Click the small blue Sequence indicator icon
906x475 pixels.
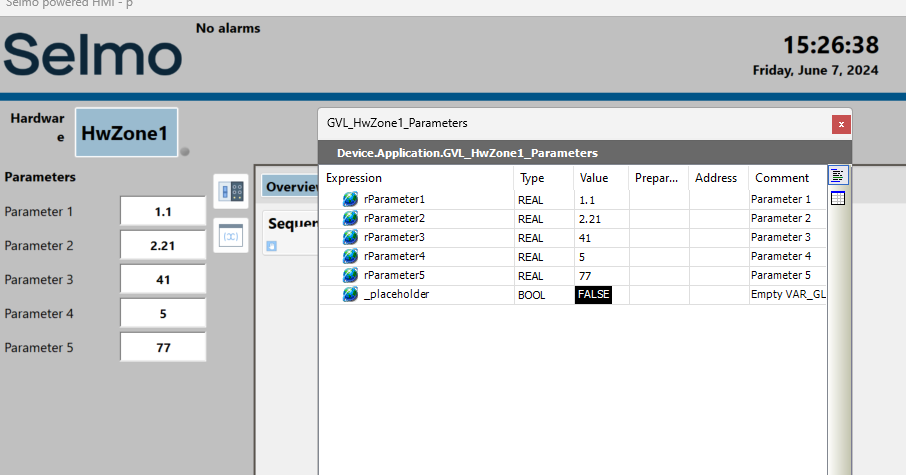tap(272, 246)
